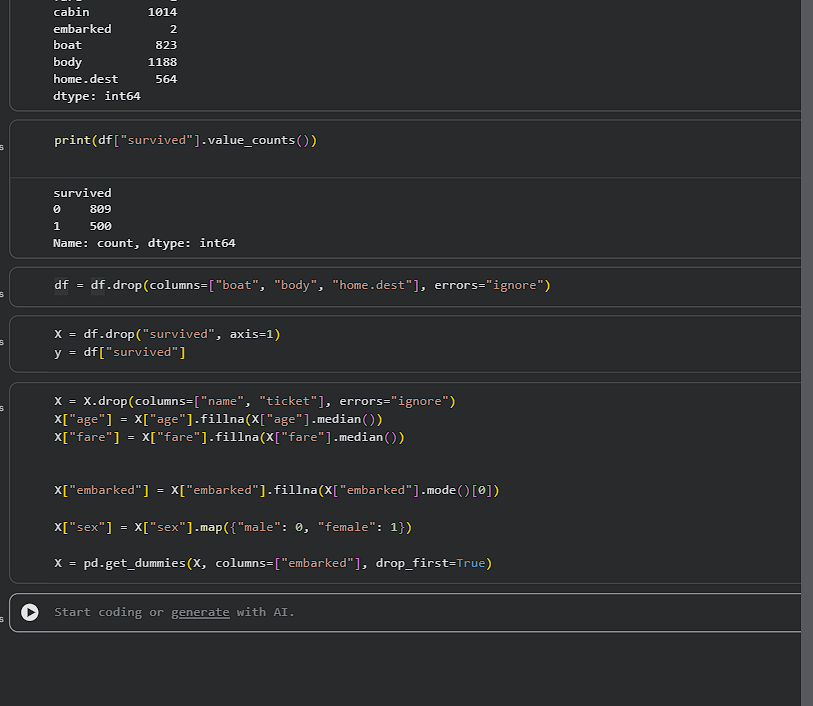Click the 'boat 823' output row
The image size is (813, 706).
[115, 46]
